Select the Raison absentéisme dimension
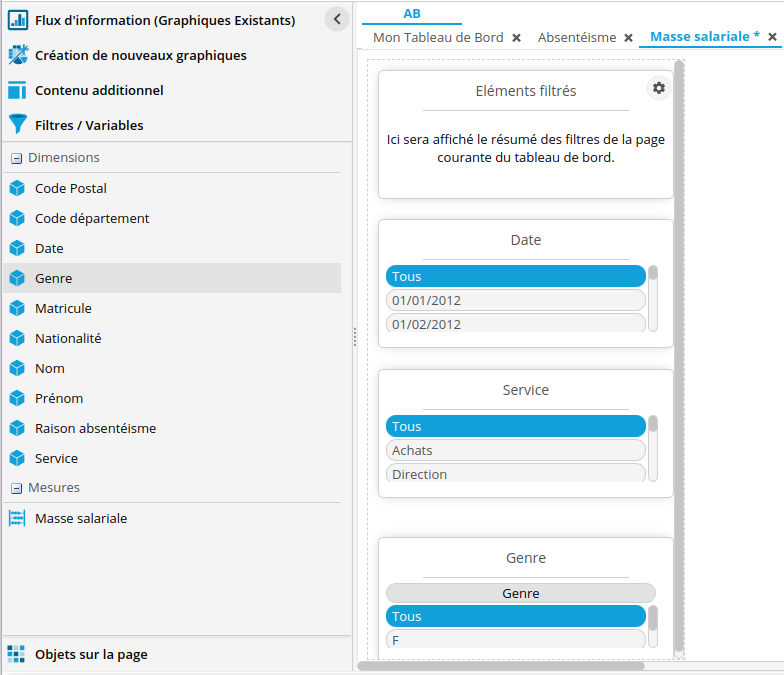784x675 pixels. coord(95,428)
